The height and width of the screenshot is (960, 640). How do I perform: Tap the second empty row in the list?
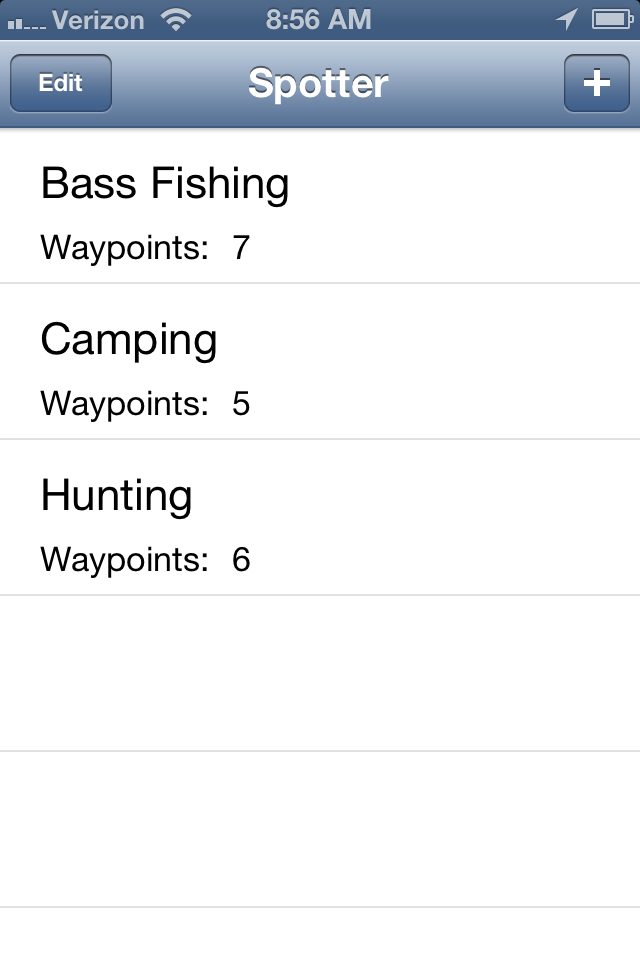(x=320, y=829)
